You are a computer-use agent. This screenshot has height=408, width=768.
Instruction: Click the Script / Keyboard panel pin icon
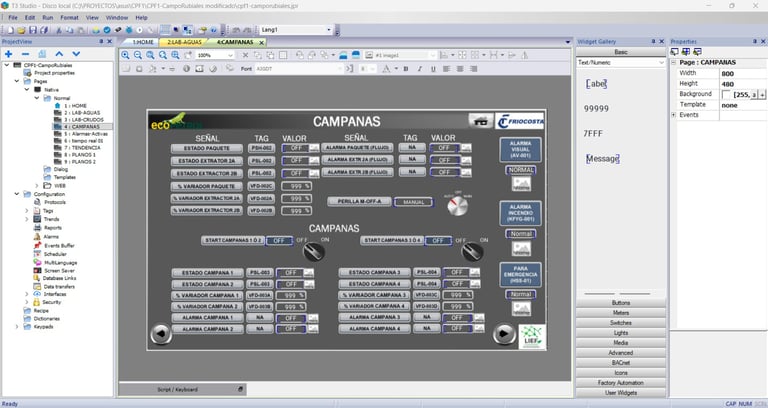pos(240,389)
